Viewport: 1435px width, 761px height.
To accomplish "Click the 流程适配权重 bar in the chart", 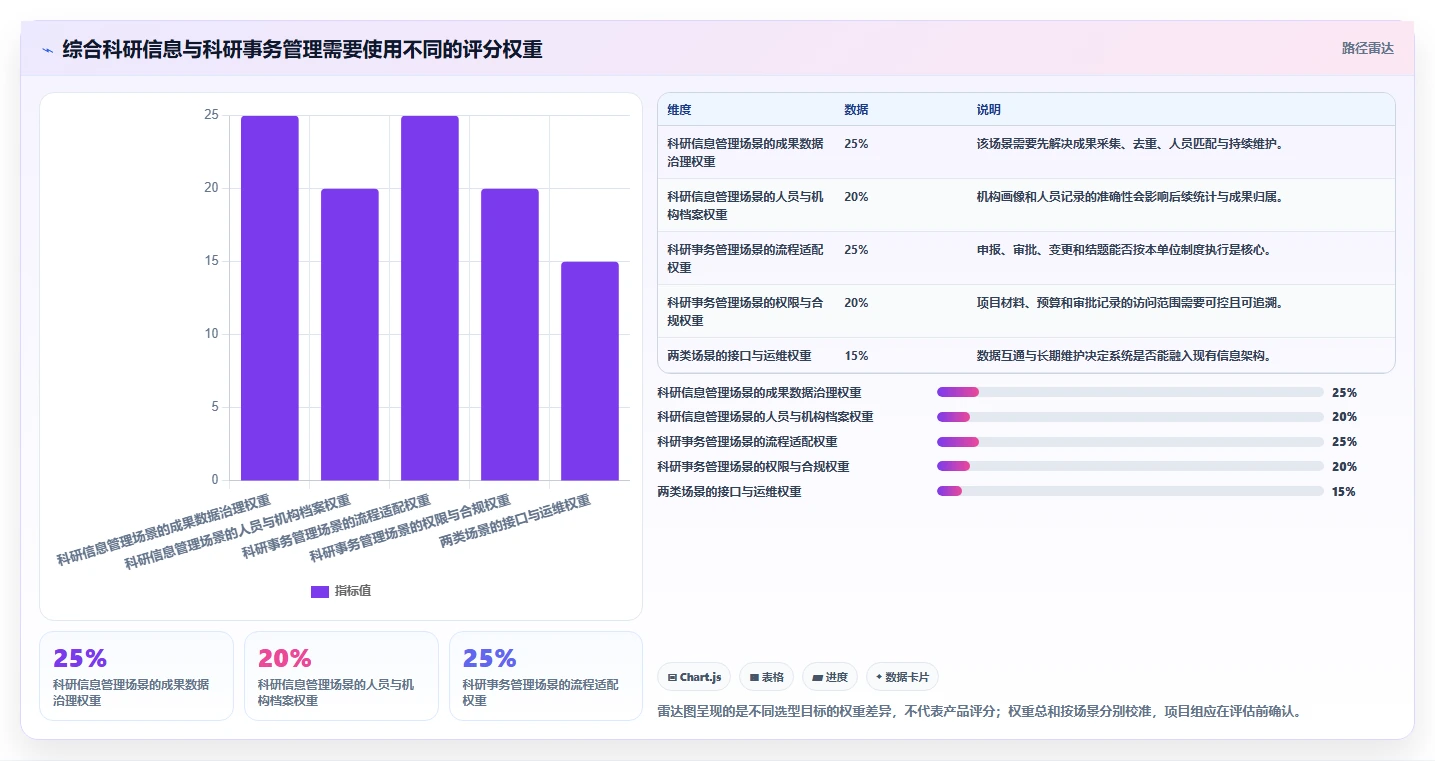I will 430,298.
